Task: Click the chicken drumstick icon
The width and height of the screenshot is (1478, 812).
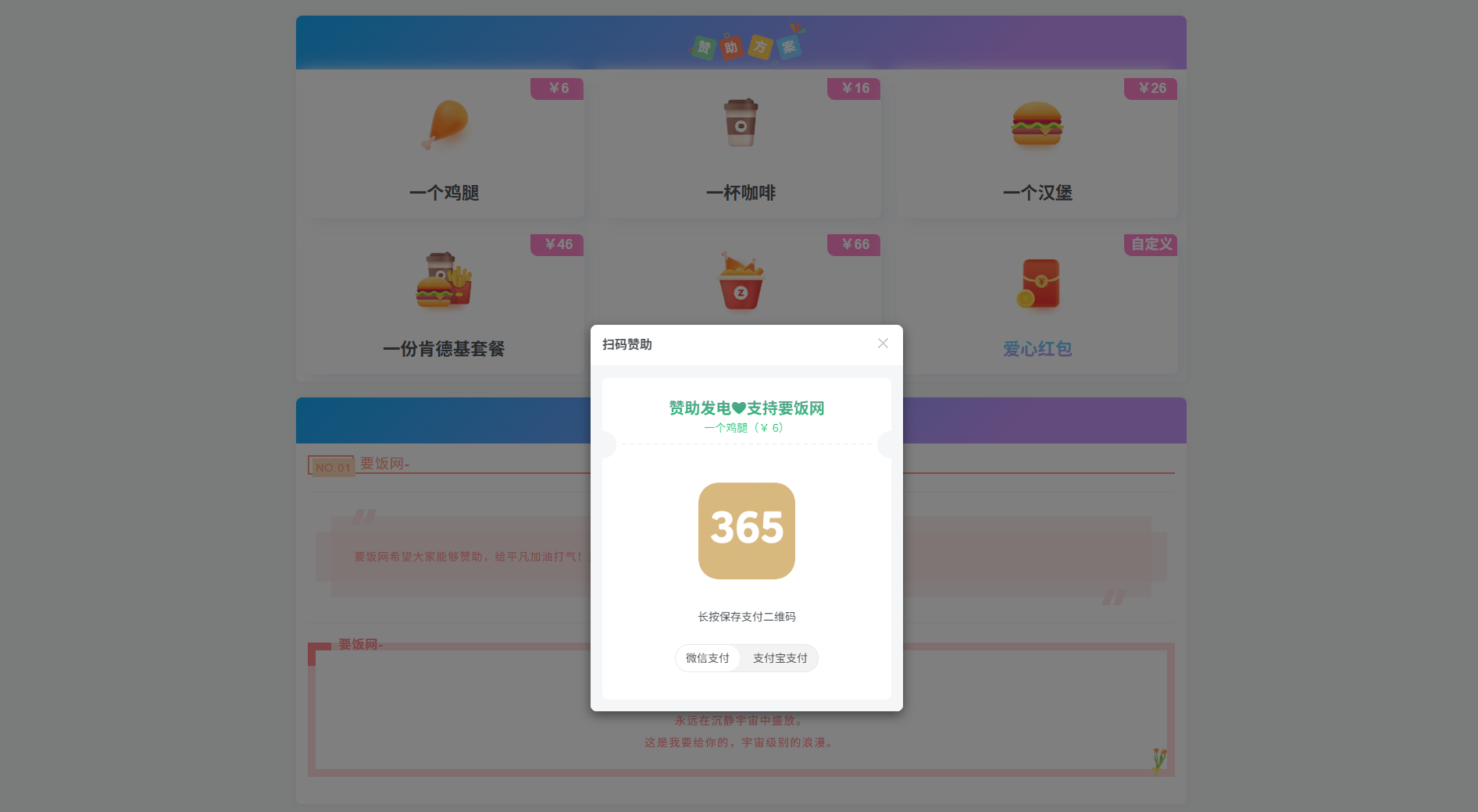Action: [446, 124]
